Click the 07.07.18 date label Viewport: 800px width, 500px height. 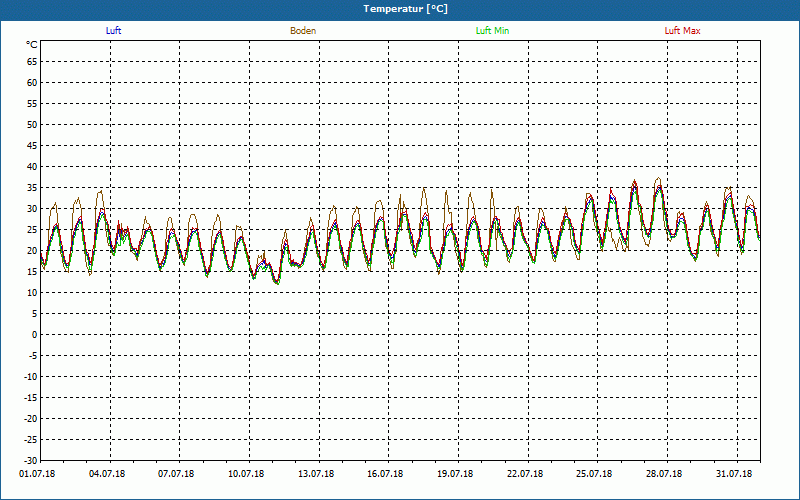click(176, 474)
